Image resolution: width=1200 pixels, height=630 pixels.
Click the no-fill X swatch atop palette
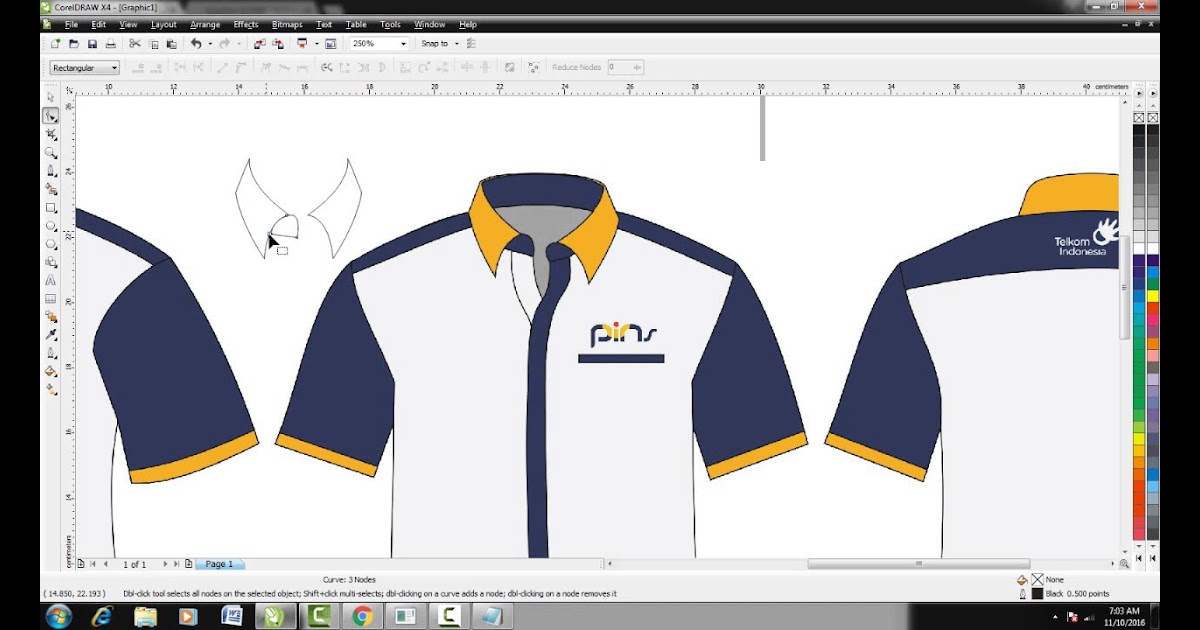(x=1139, y=118)
